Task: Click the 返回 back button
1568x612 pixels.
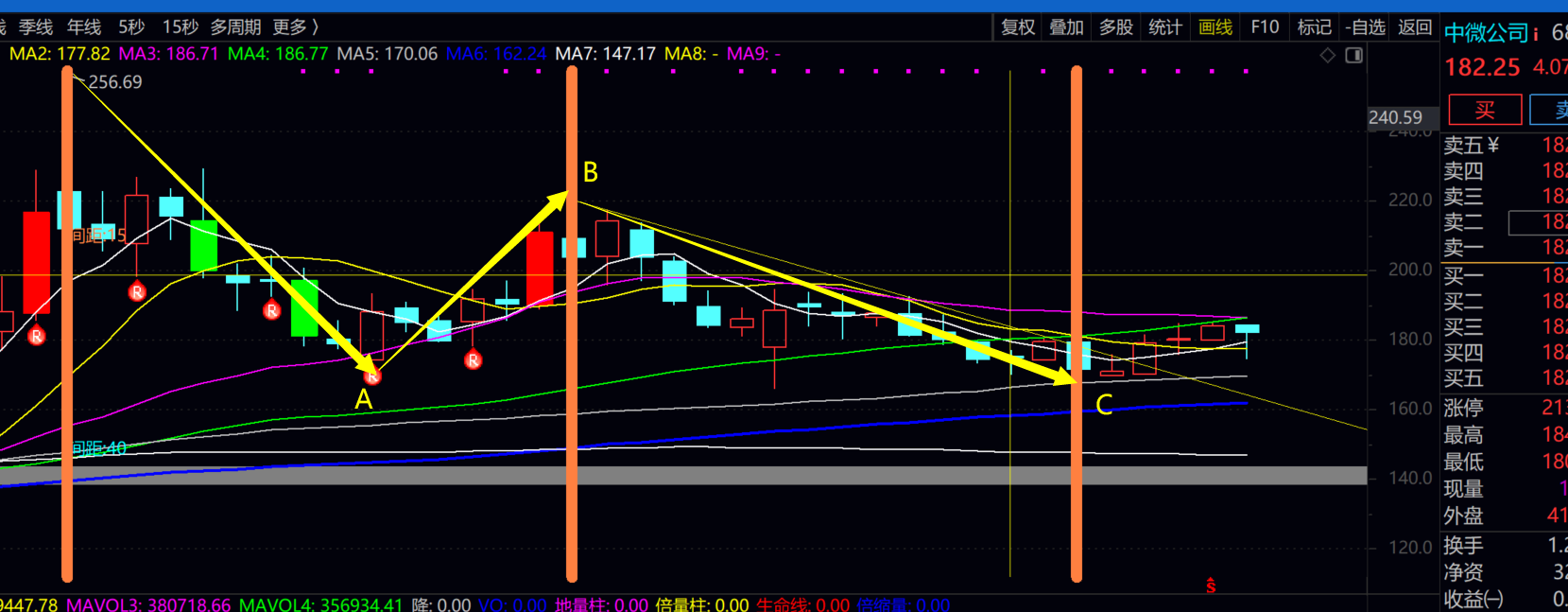Action: click(x=1415, y=27)
